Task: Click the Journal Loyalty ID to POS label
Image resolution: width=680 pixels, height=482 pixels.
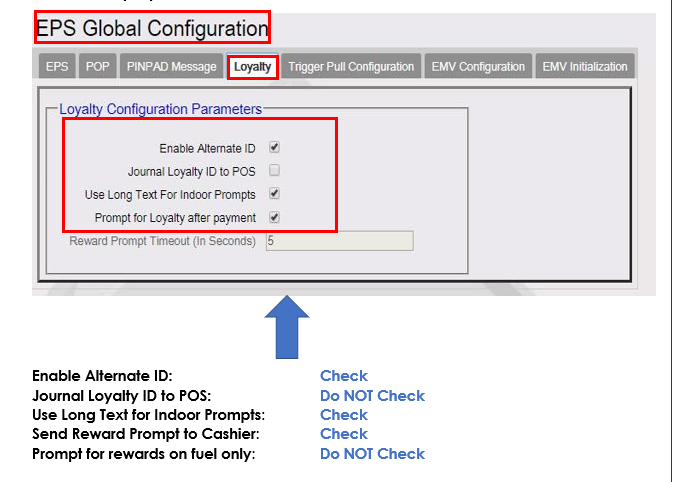Action: 192,172
